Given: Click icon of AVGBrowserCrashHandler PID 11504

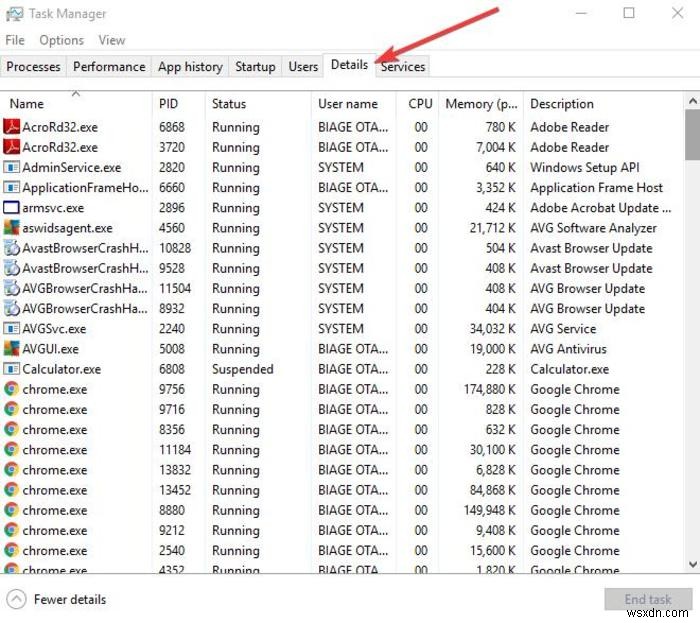Looking at the screenshot, I should point(12,288).
